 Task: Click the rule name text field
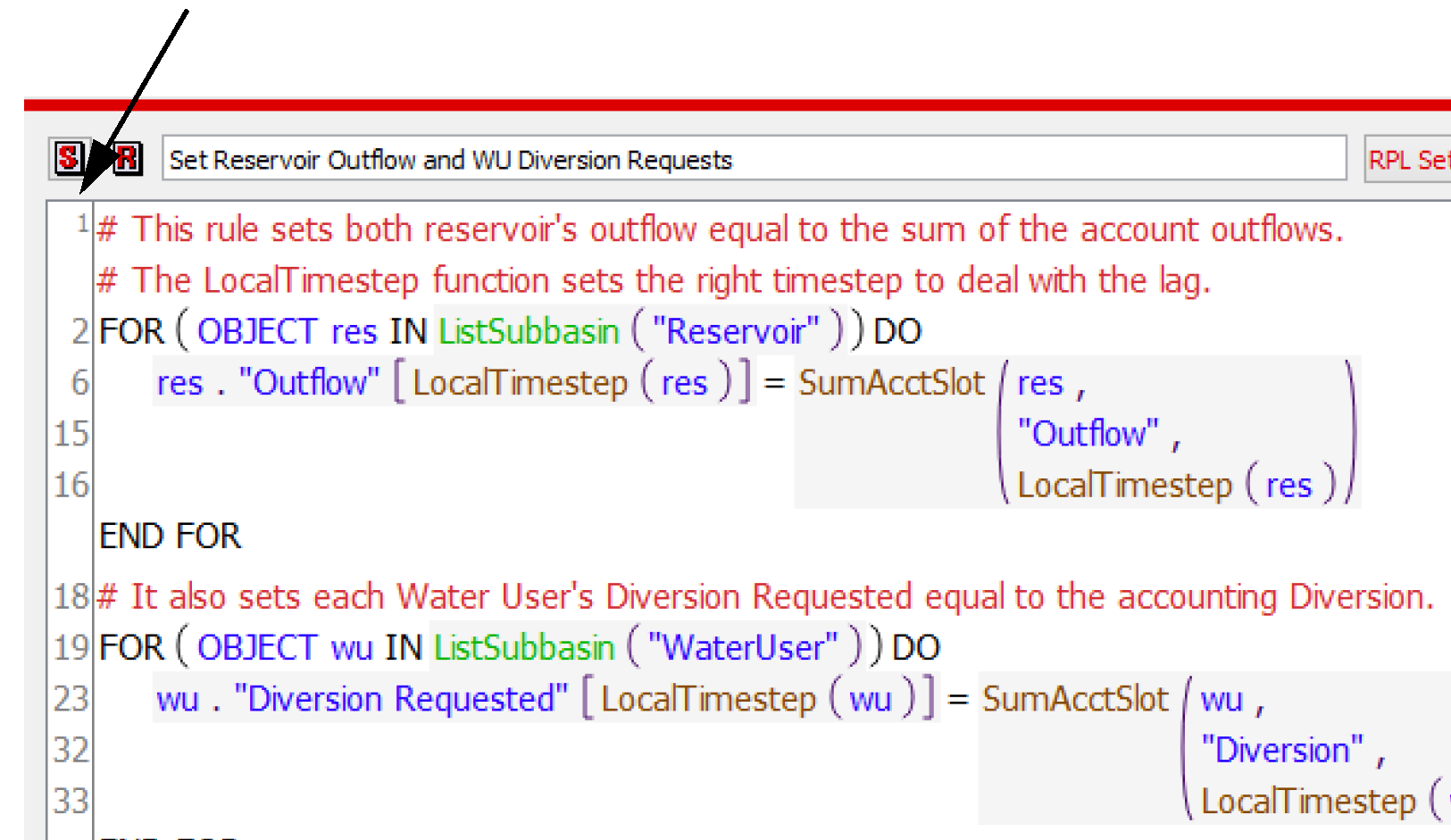(753, 160)
